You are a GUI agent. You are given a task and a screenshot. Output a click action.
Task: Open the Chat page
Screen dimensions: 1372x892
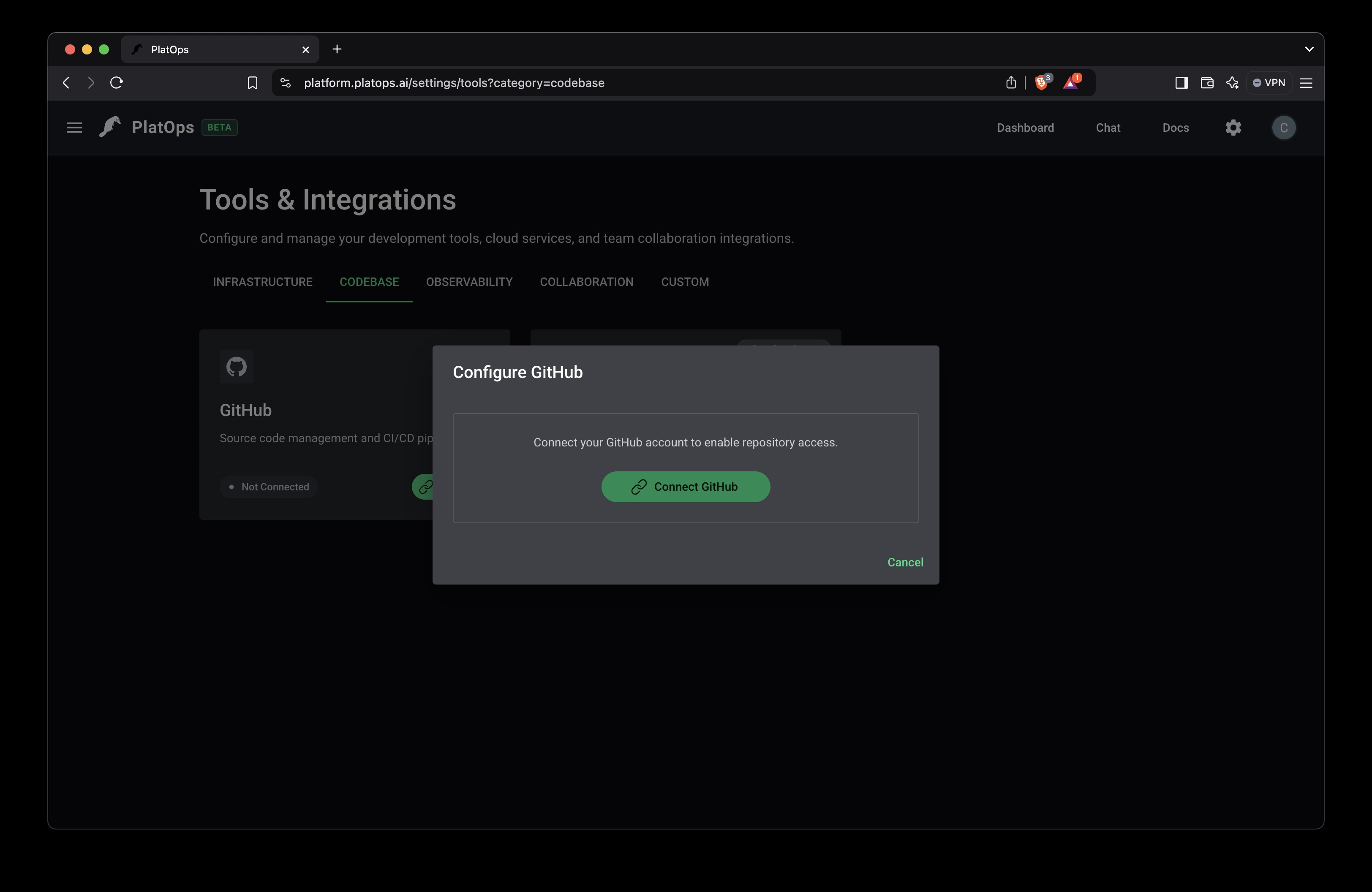pyautogui.click(x=1108, y=128)
